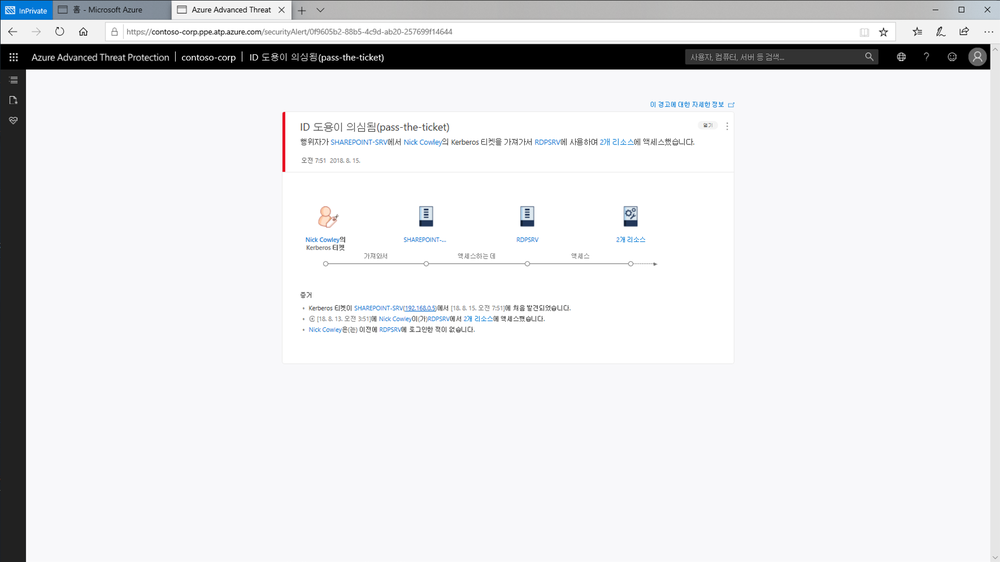This screenshot has height=562, width=1000.
Task: Open the alert status dropdown labeled 열기
Action: click(708, 126)
